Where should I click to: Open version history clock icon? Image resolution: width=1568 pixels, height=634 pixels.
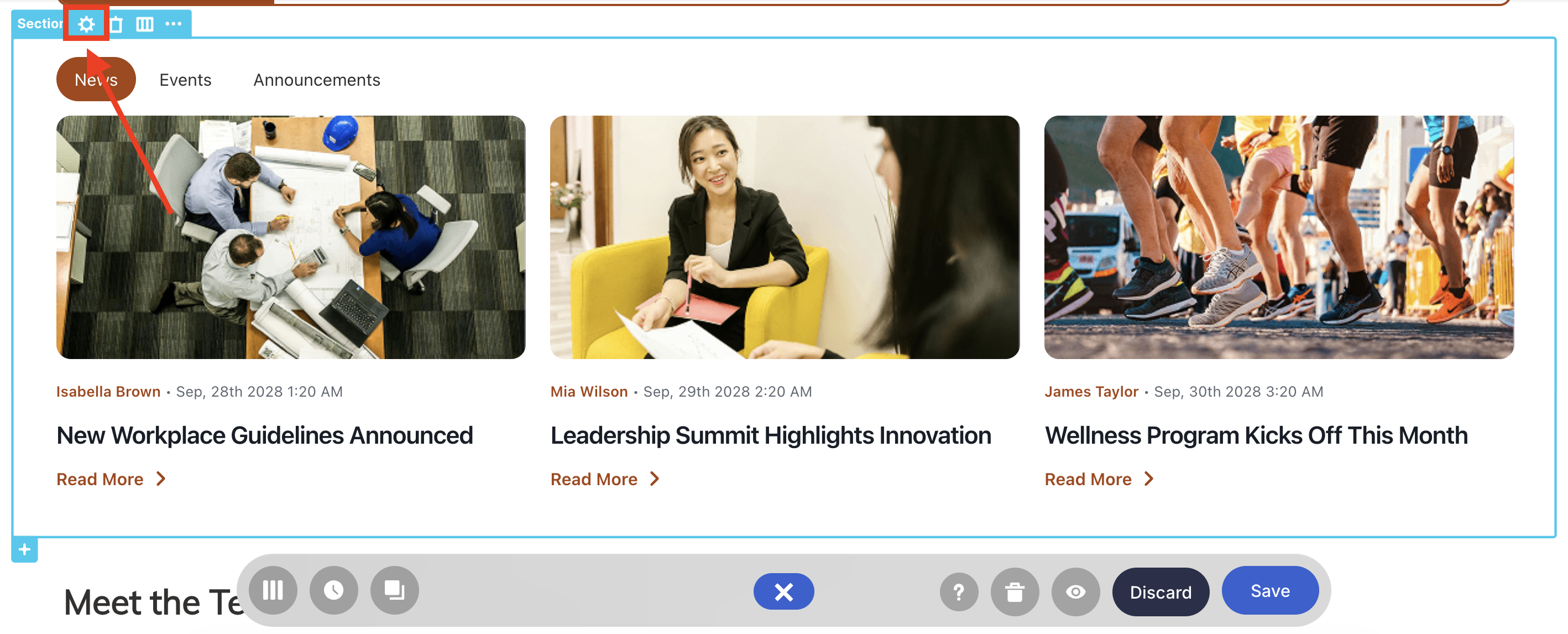tap(333, 590)
